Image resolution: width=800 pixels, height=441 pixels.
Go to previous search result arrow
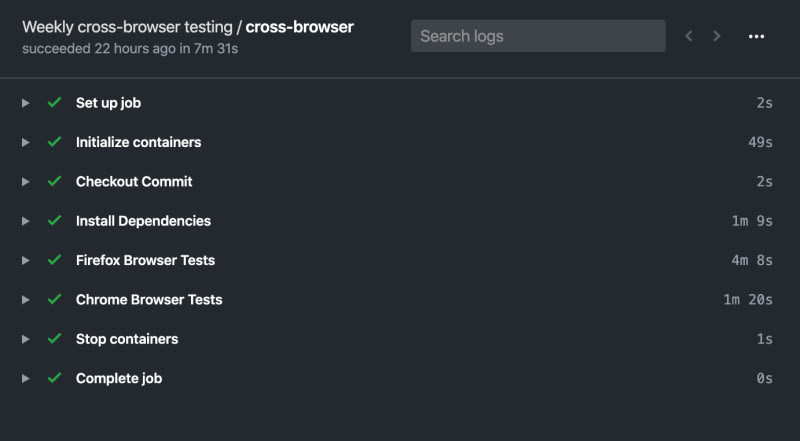point(689,36)
